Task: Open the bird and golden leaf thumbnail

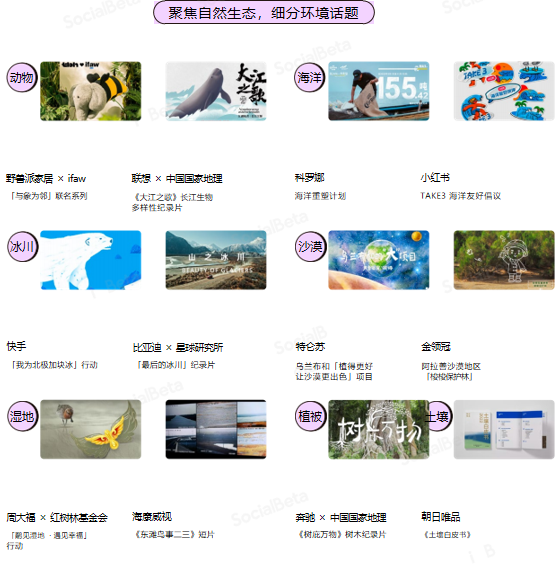Action: [91, 429]
